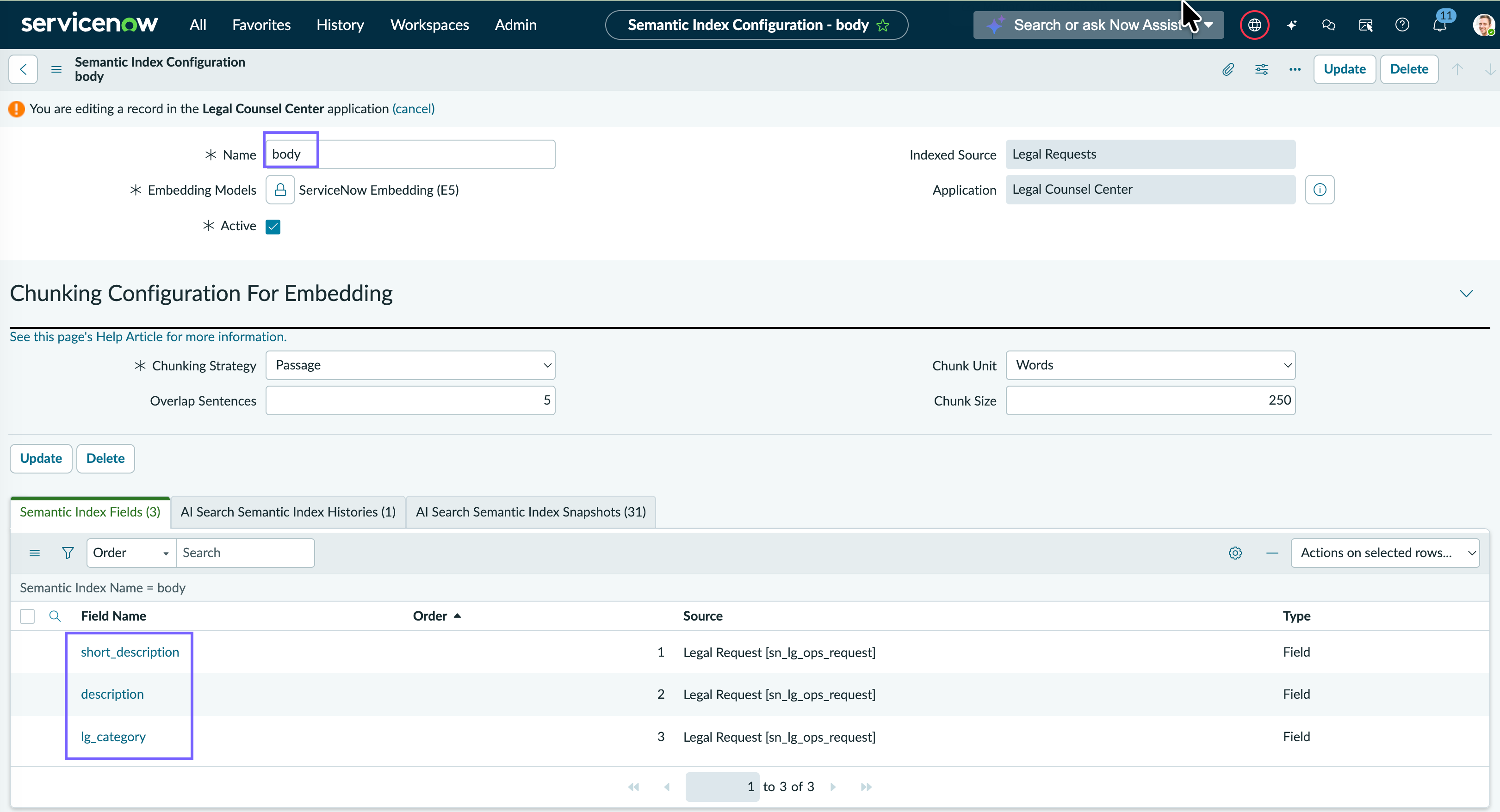This screenshot has height=812, width=1500.
Task: Go to previous page of fields
Action: [x=667, y=787]
